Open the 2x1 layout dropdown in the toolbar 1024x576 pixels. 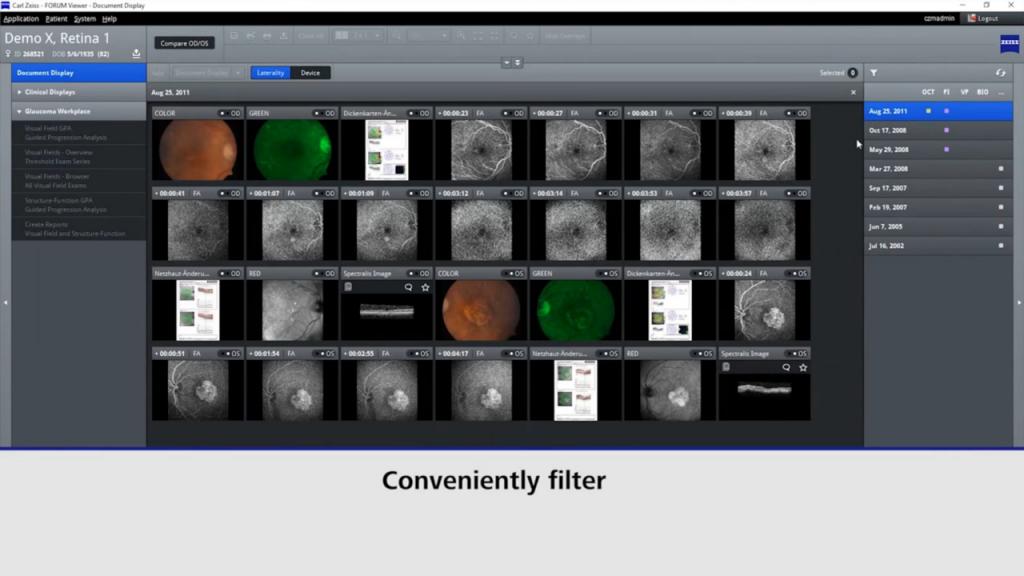click(378, 36)
